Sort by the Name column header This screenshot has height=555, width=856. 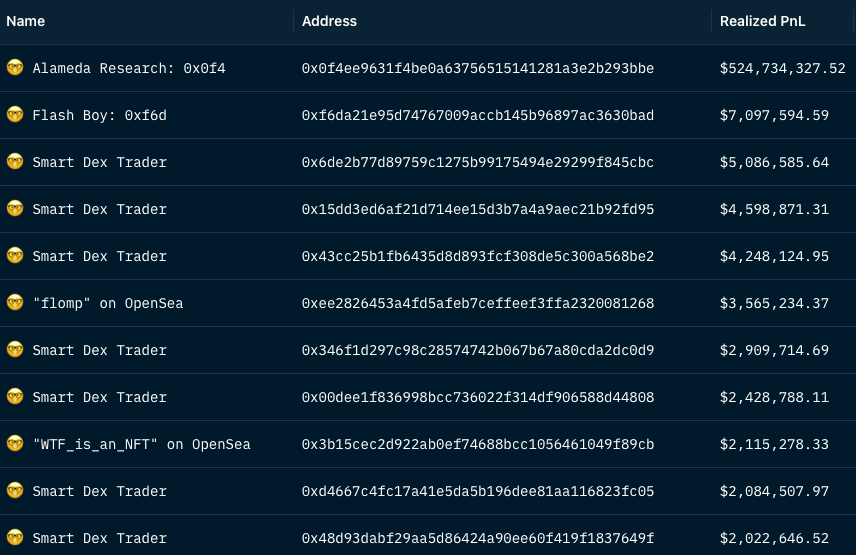click(25, 21)
